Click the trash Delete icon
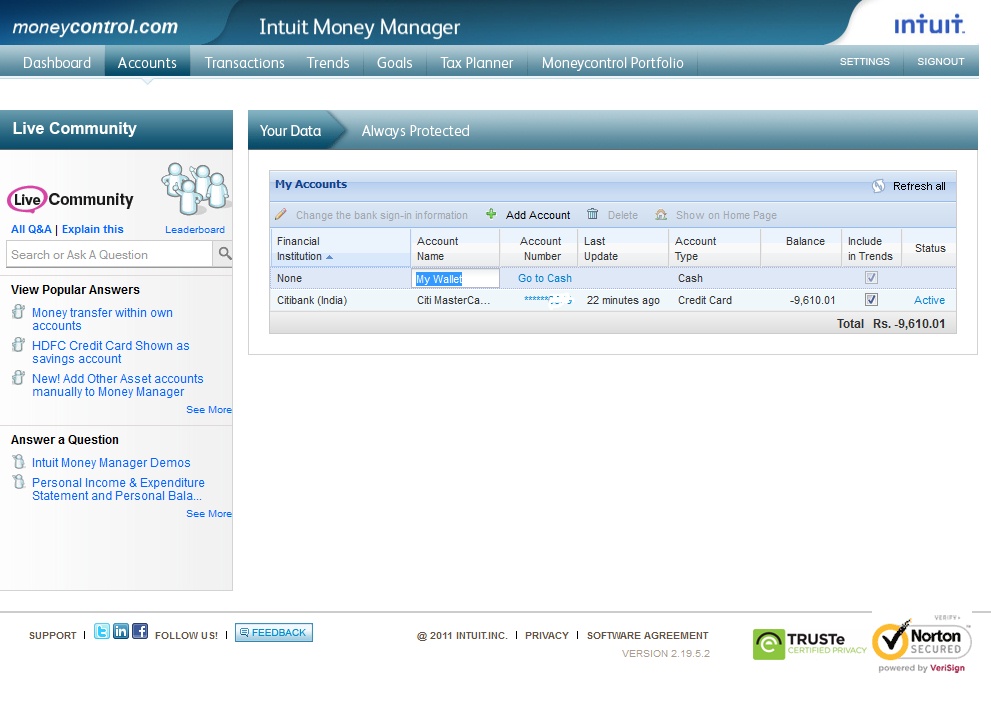Screen dimensions: 991x713 click(x=592, y=214)
